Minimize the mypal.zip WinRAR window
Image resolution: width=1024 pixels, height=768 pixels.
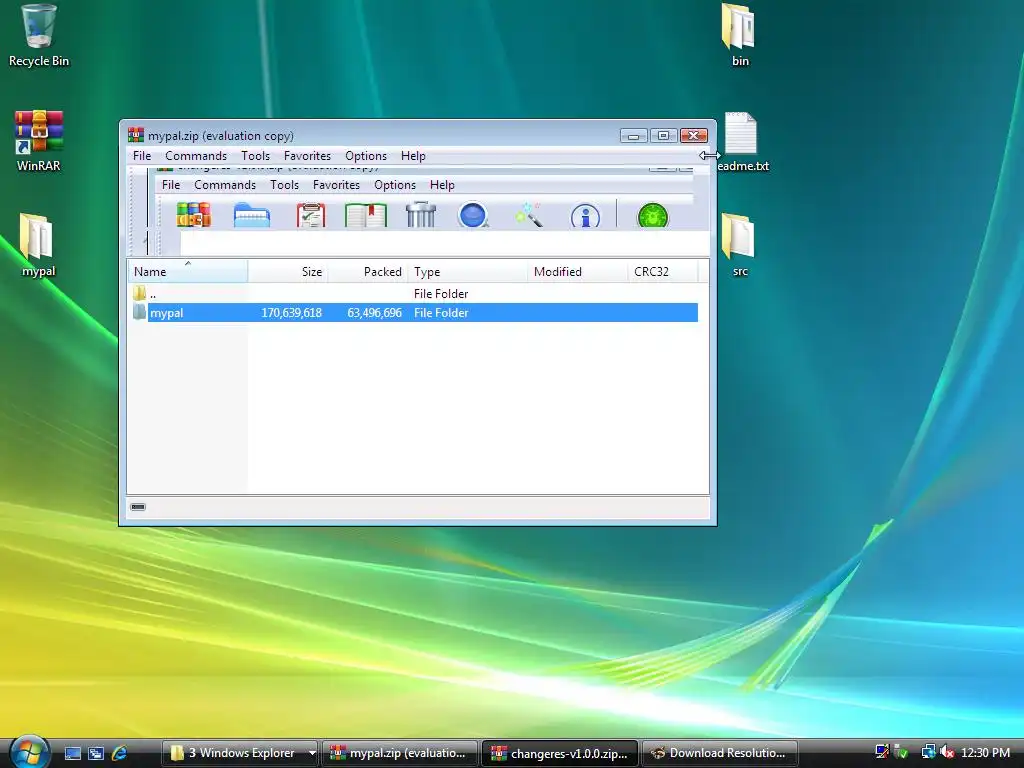[633, 135]
